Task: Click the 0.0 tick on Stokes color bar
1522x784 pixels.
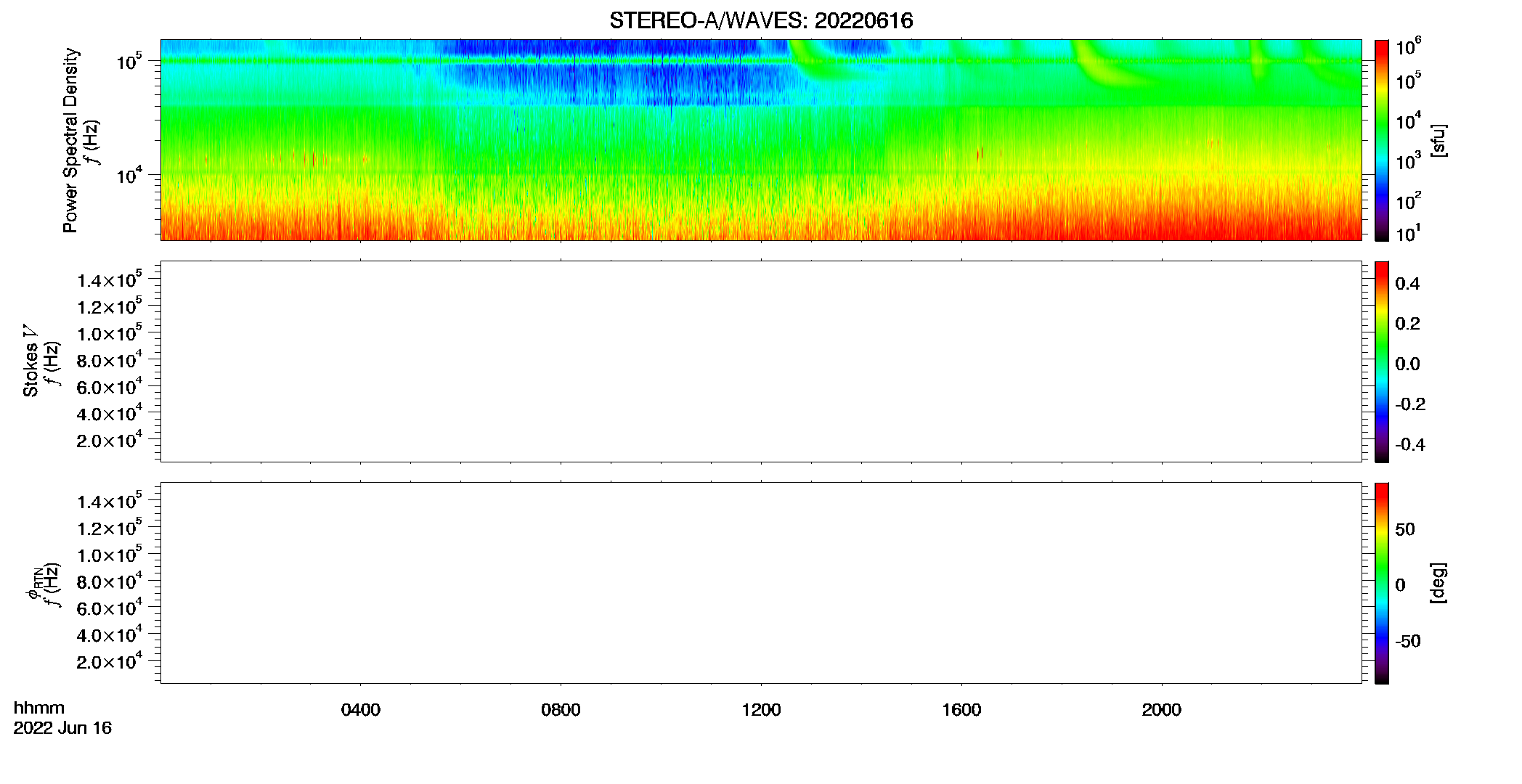Action: pos(1407,364)
